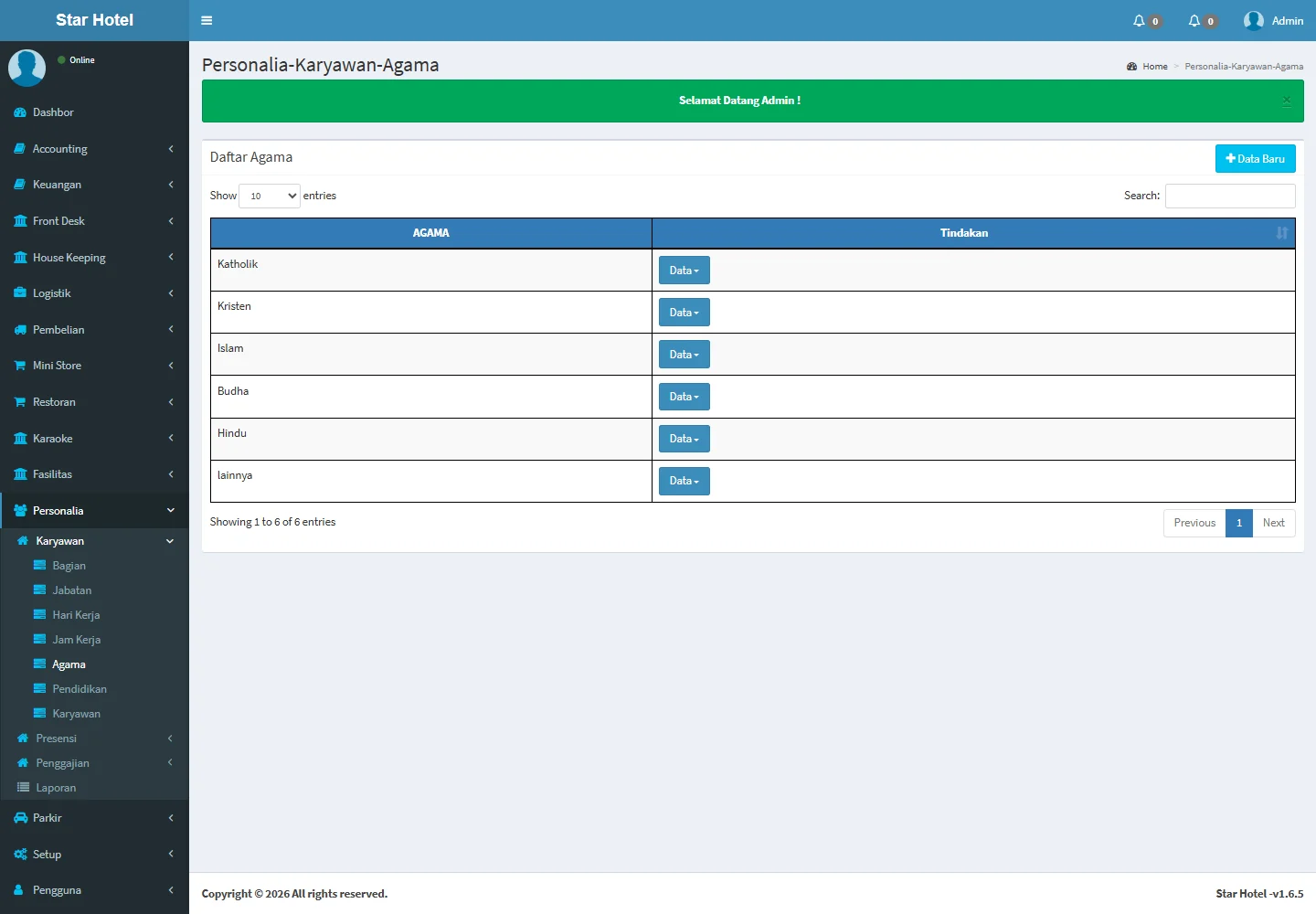Toggle the sidebar hamburger menu
Screen dimensions: 1316x914
point(207,20)
